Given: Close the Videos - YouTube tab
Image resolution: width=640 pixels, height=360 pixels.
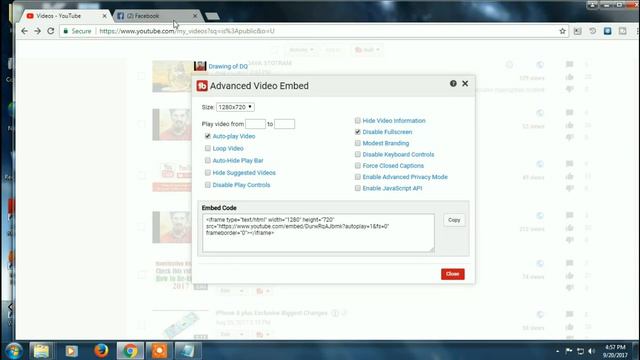Looking at the screenshot, I should click(104, 16).
